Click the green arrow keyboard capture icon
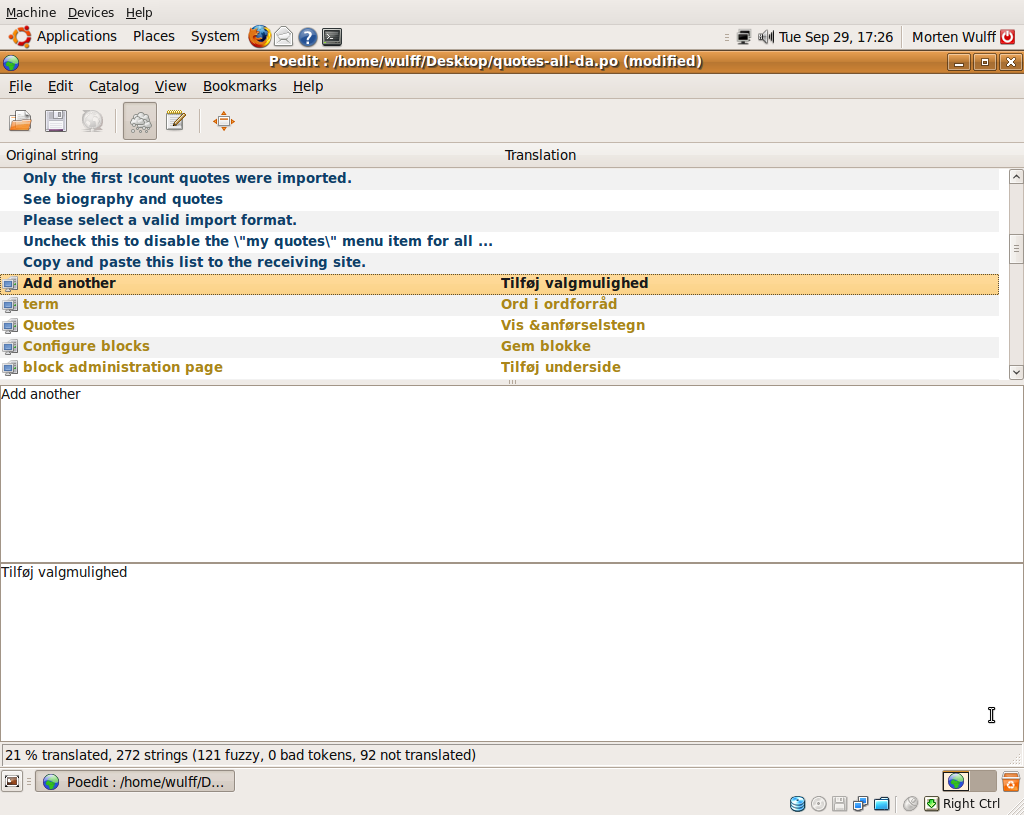The image size is (1024, 815). pos(931,803)
